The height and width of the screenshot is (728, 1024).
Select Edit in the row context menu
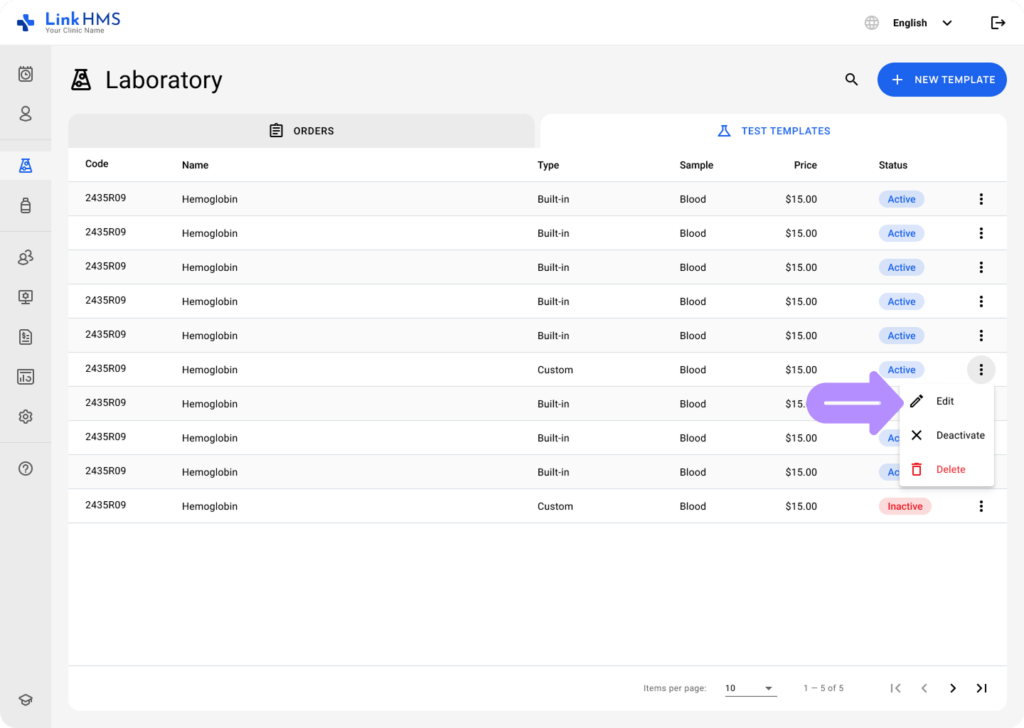click(x=944, y=401)
